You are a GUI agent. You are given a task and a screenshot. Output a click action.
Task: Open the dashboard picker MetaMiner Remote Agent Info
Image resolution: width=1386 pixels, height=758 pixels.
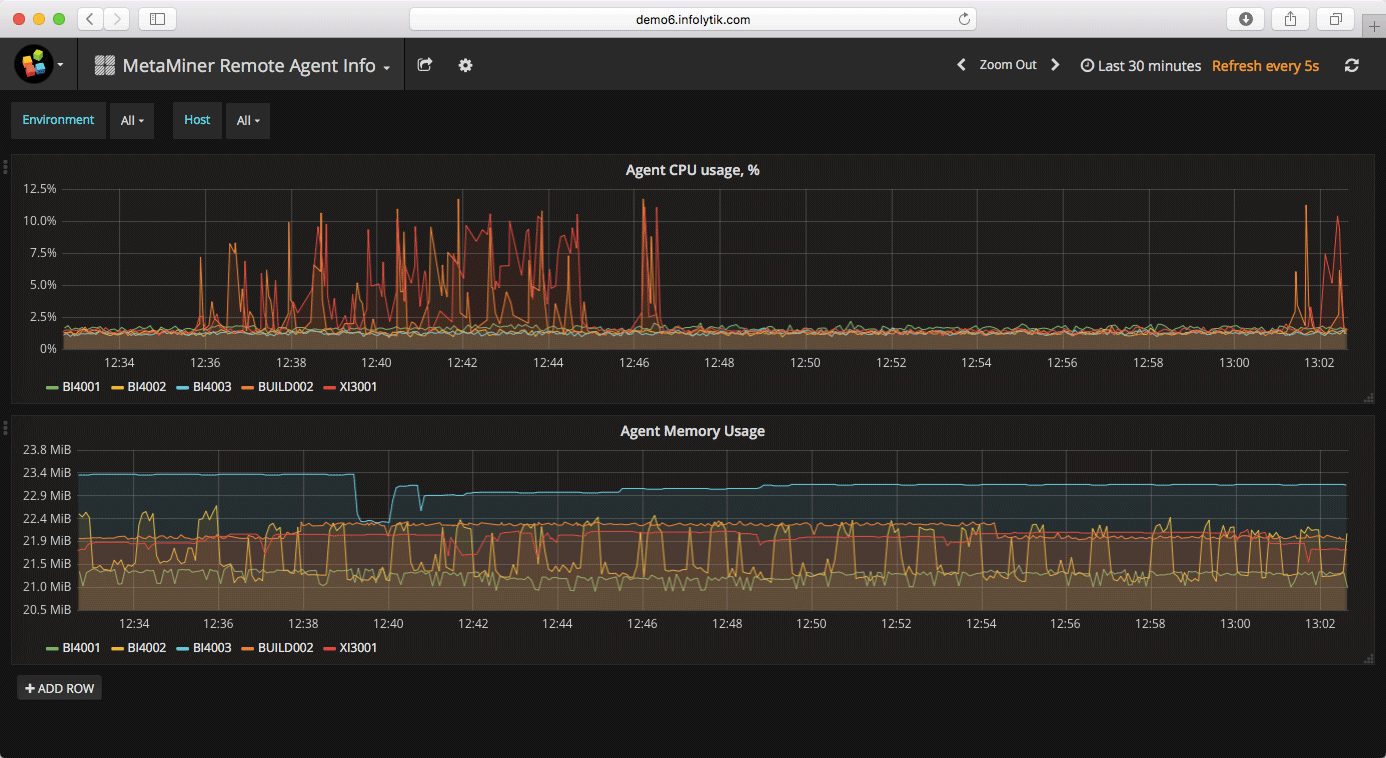[x=242, y=66]
